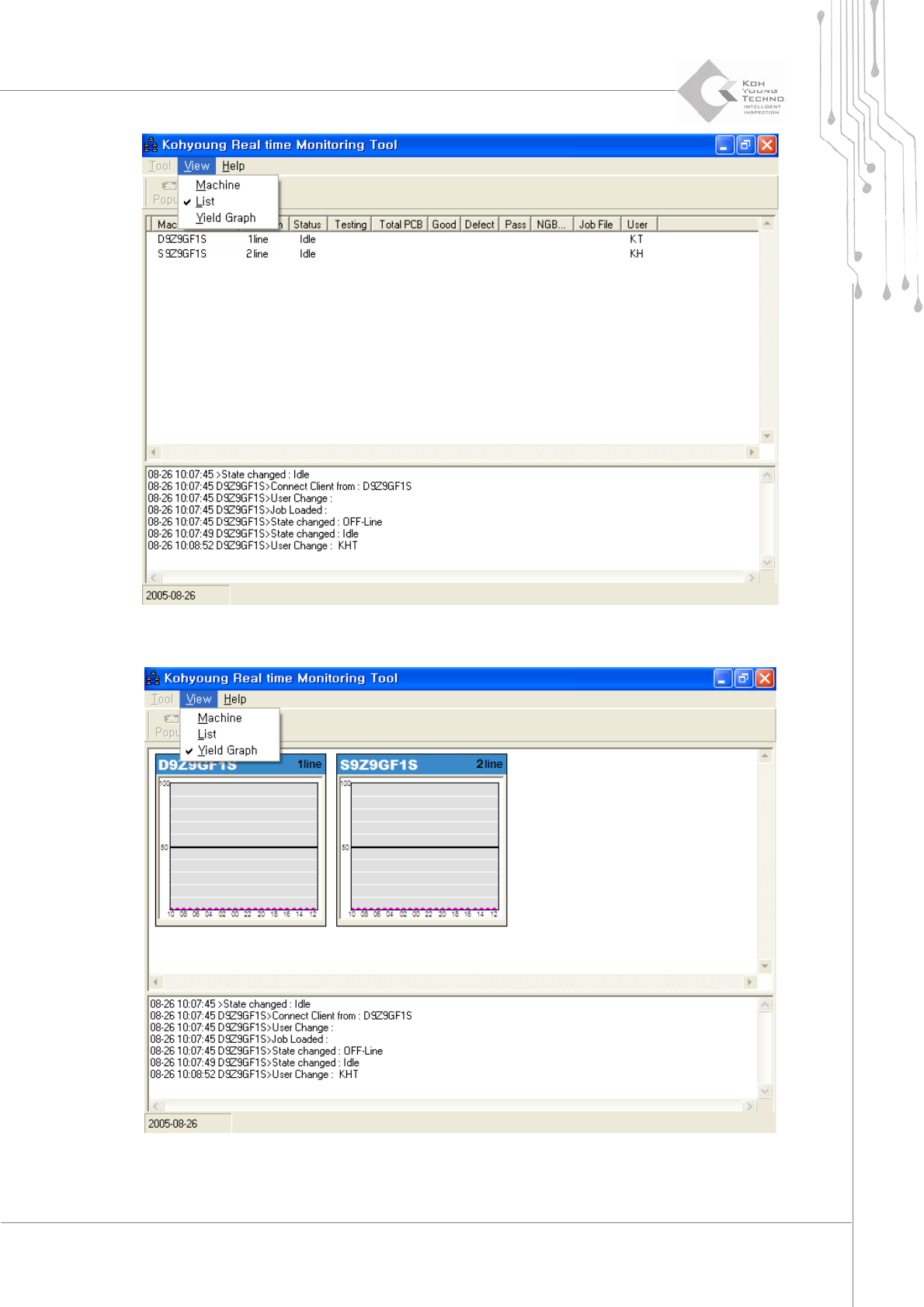Restore down the lower monitoring tool window
The width and height of the screenshot is (924, 1307).
click(744, 679)
